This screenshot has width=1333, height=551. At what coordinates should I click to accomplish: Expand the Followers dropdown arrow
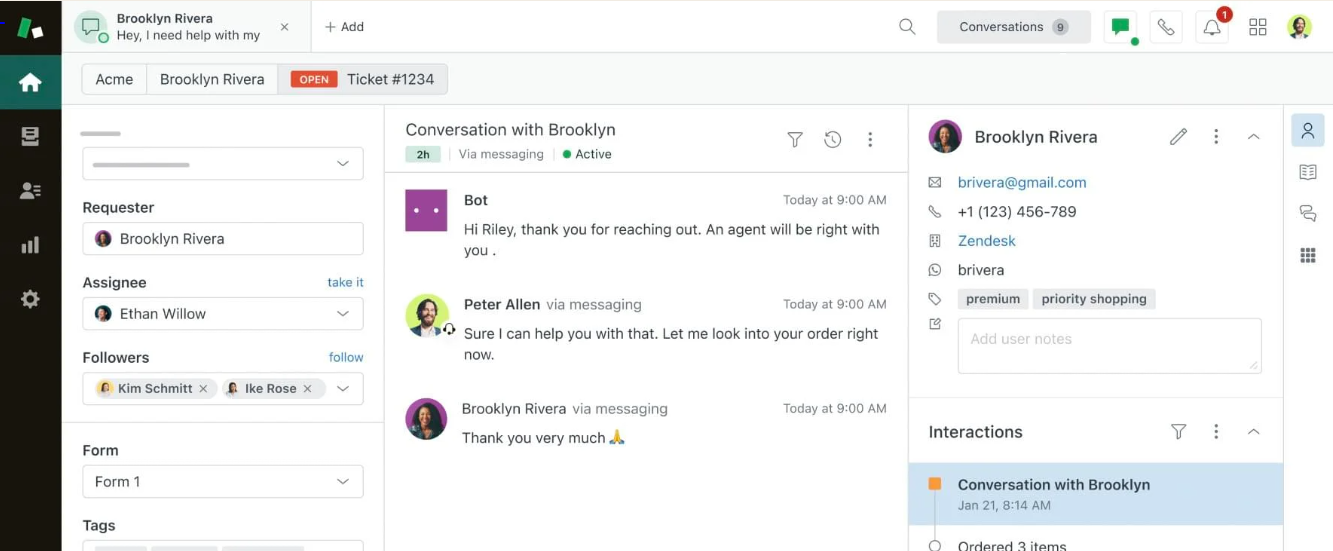click(x=343, y=389)
